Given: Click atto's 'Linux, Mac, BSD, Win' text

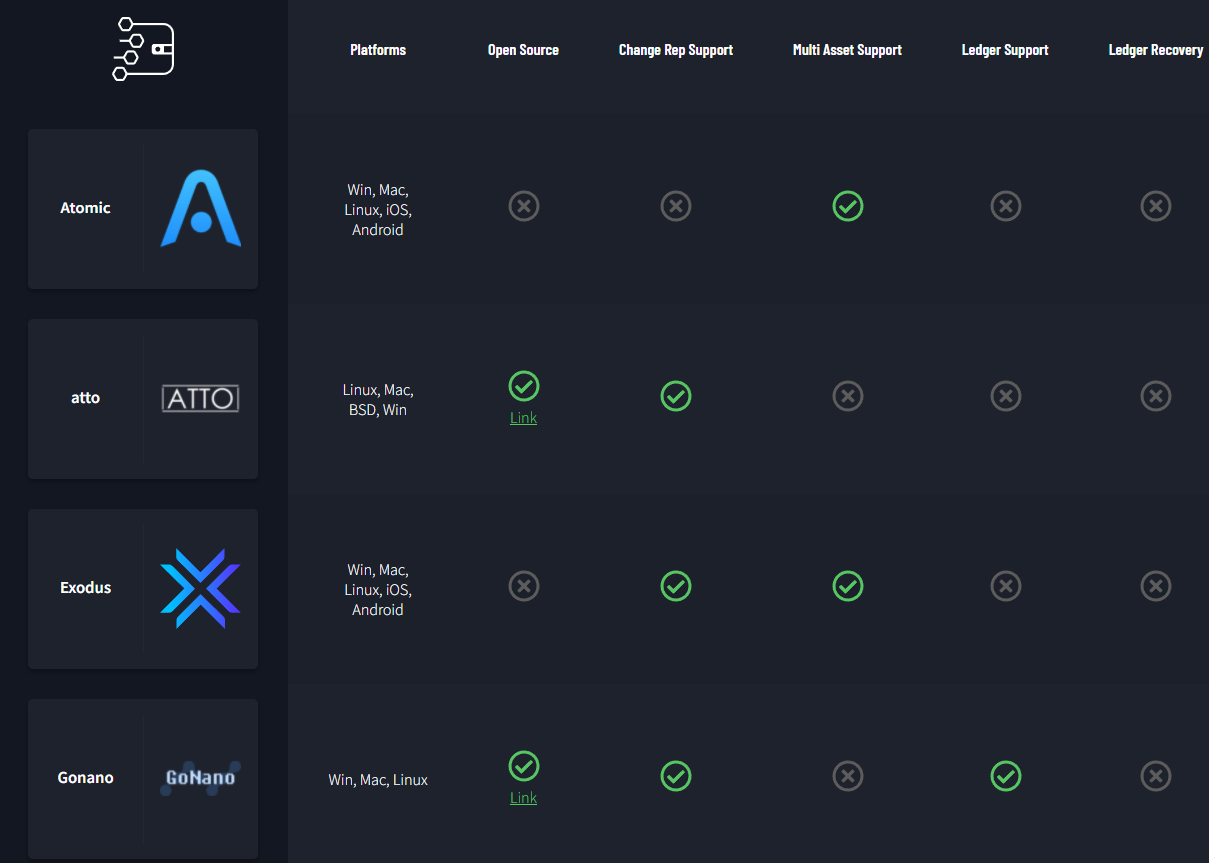Looking at the screenshot, I should pos(378,400).
